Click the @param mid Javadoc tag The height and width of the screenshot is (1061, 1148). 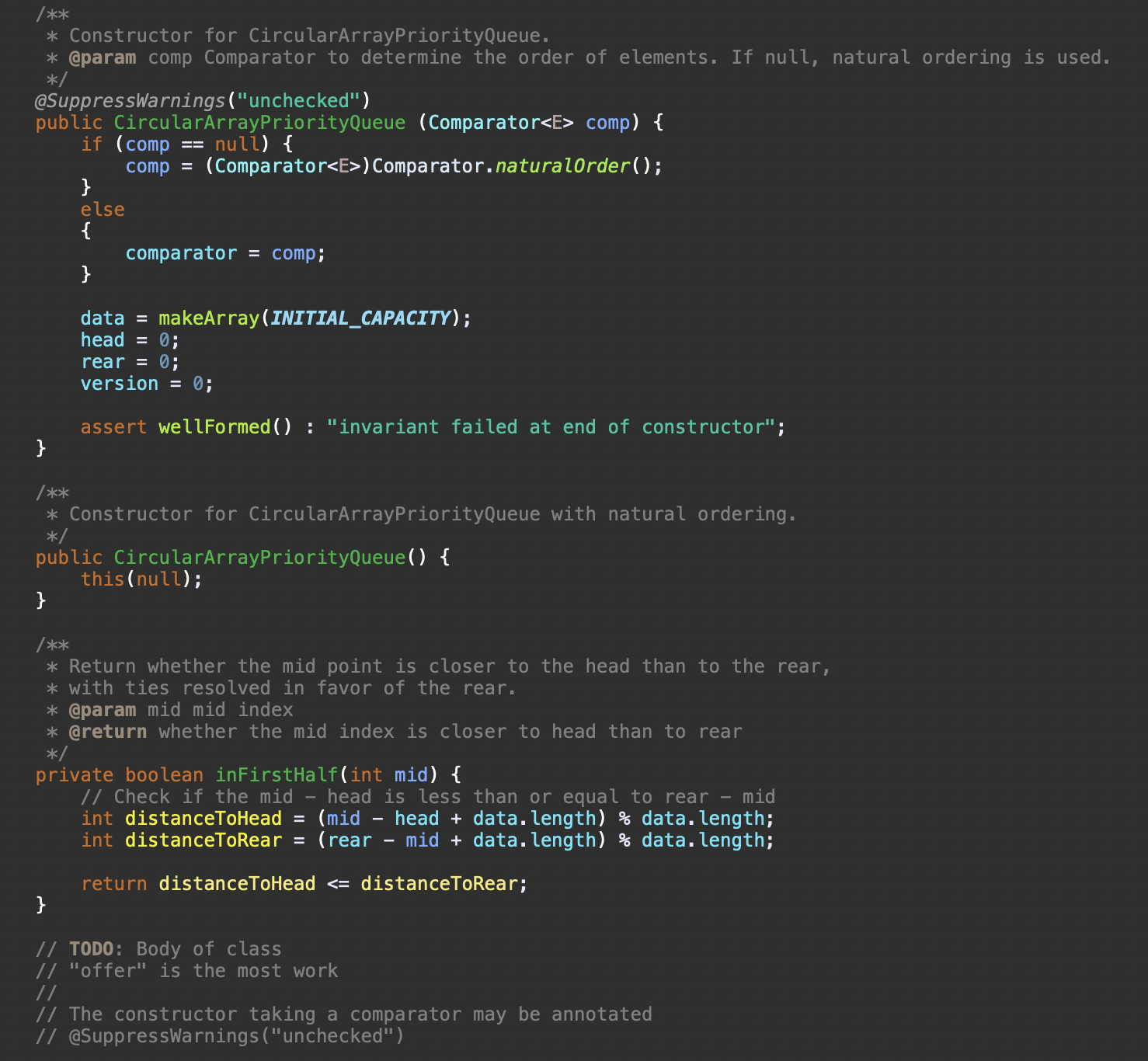[105, 709]
